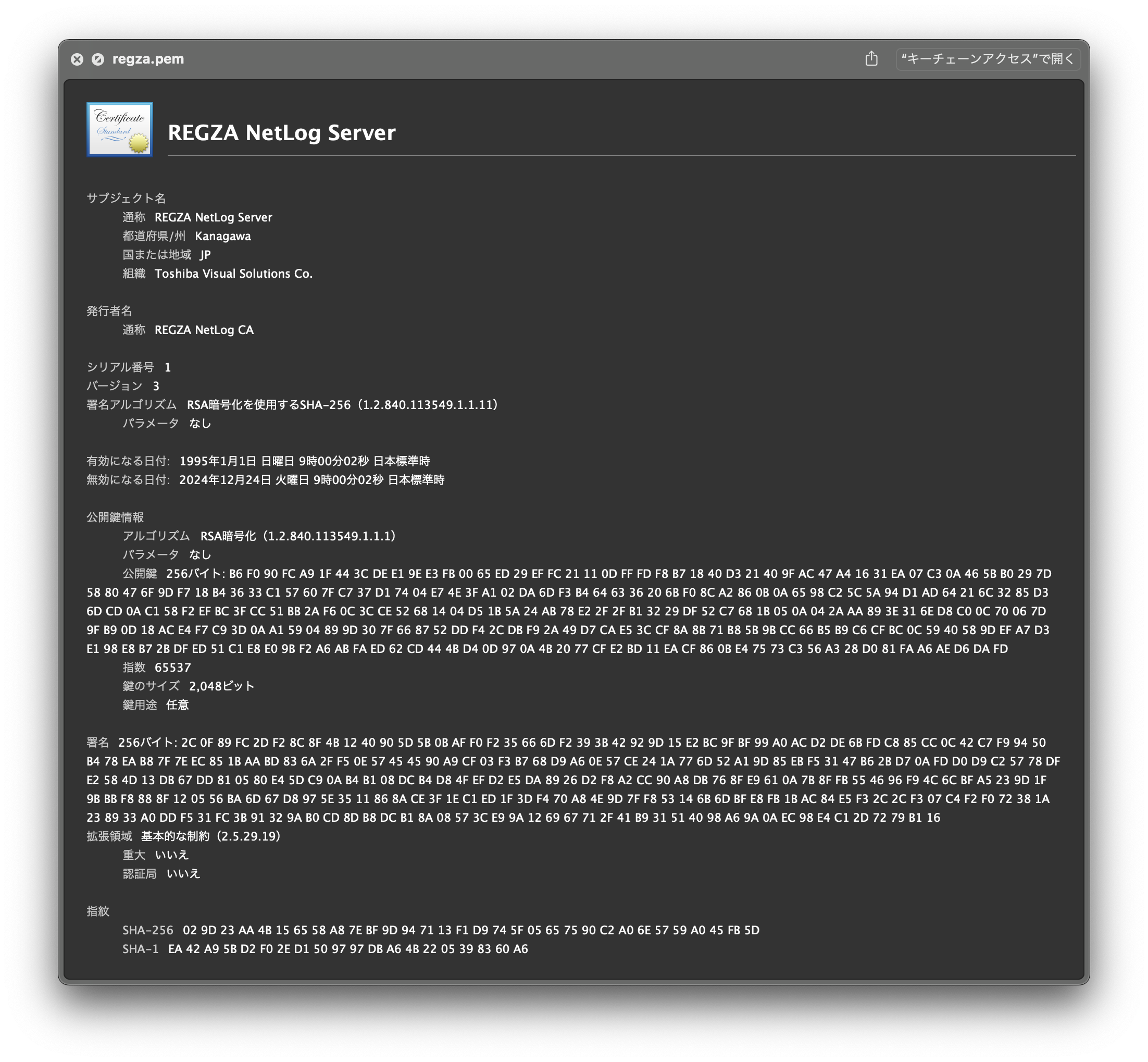Click the share icon in title bar
The image size is (1148, 1062).
click(x=870, y=58)
